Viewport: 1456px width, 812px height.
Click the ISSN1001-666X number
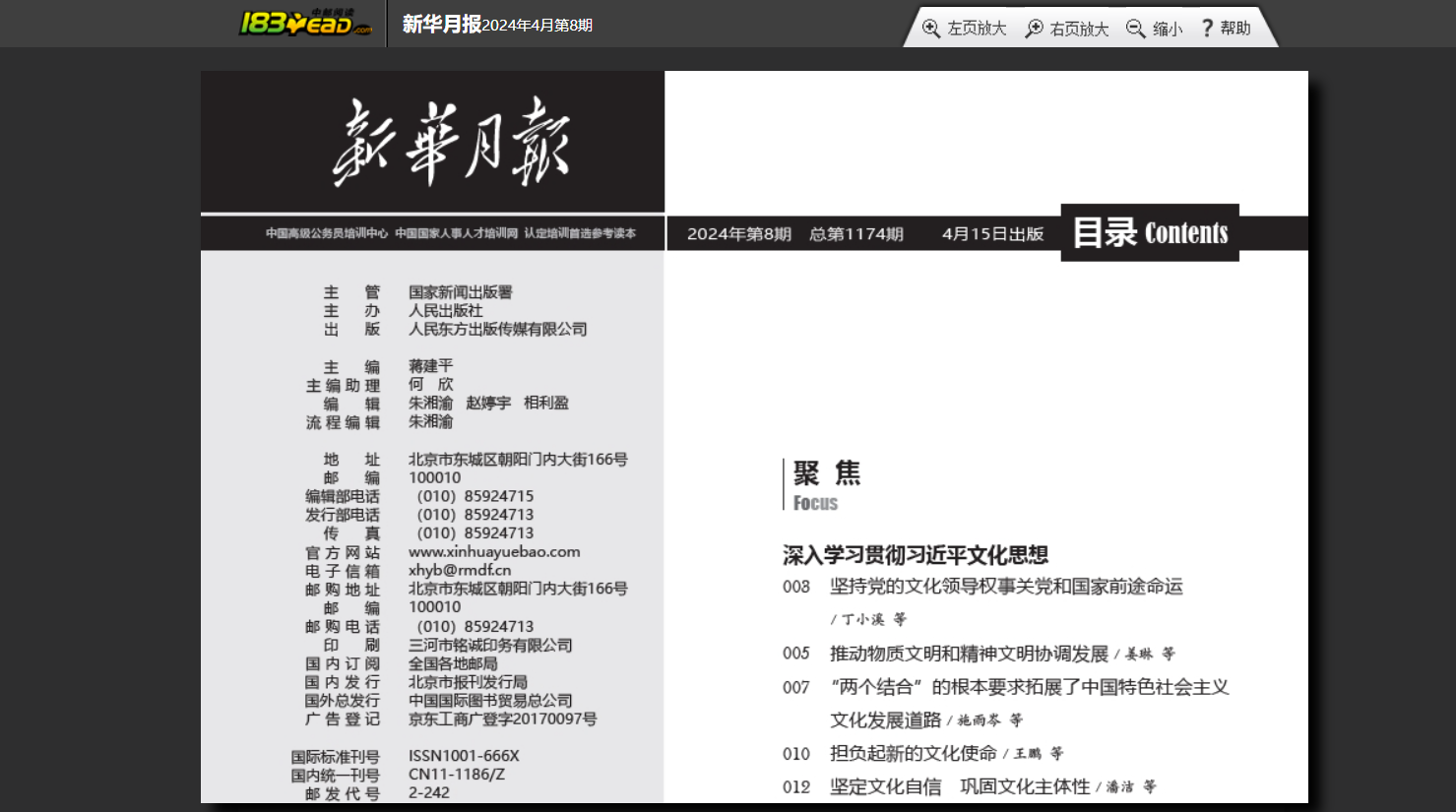[464, 756]
